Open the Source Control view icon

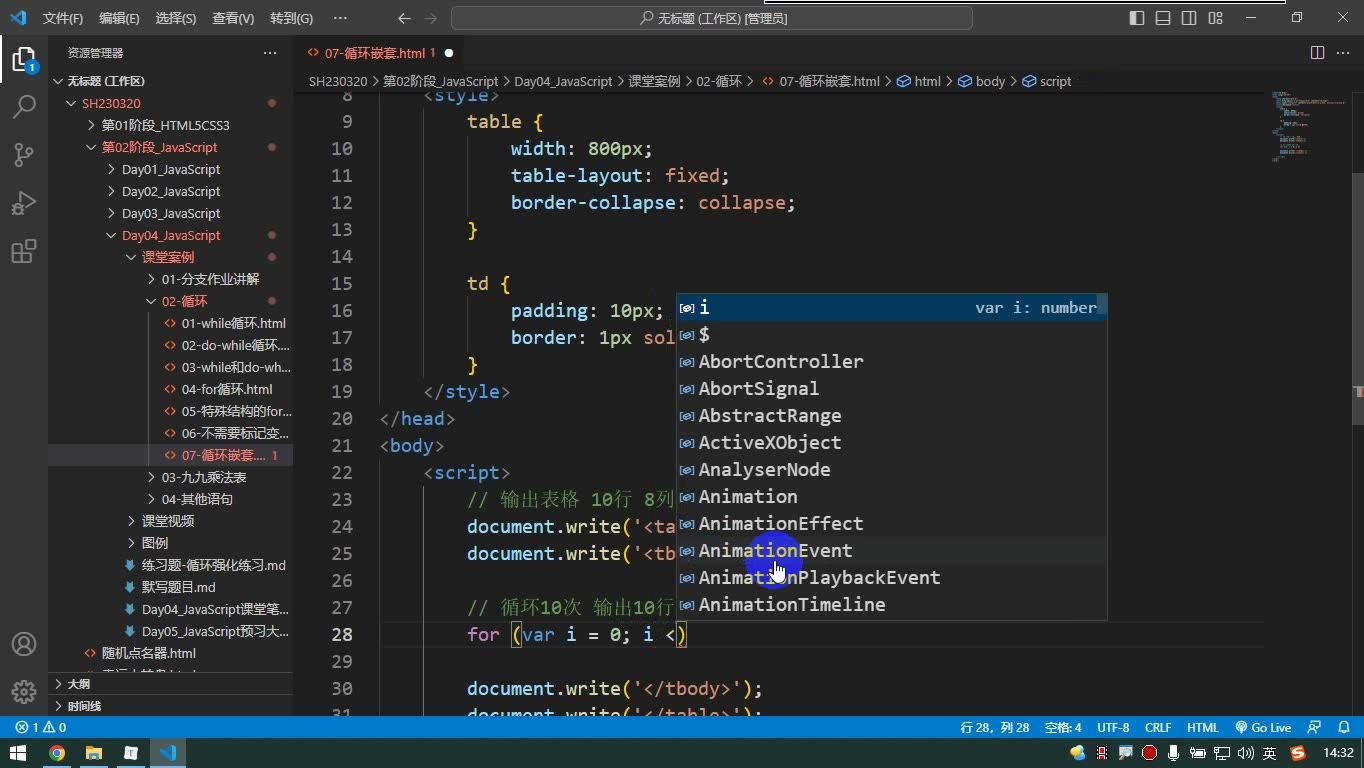coord(24,154)
